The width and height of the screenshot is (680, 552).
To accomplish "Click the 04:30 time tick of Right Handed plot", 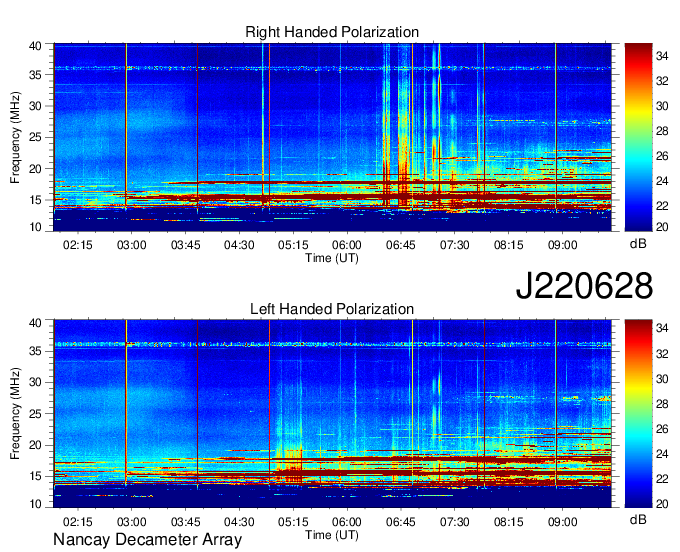I will pos(239,245).
